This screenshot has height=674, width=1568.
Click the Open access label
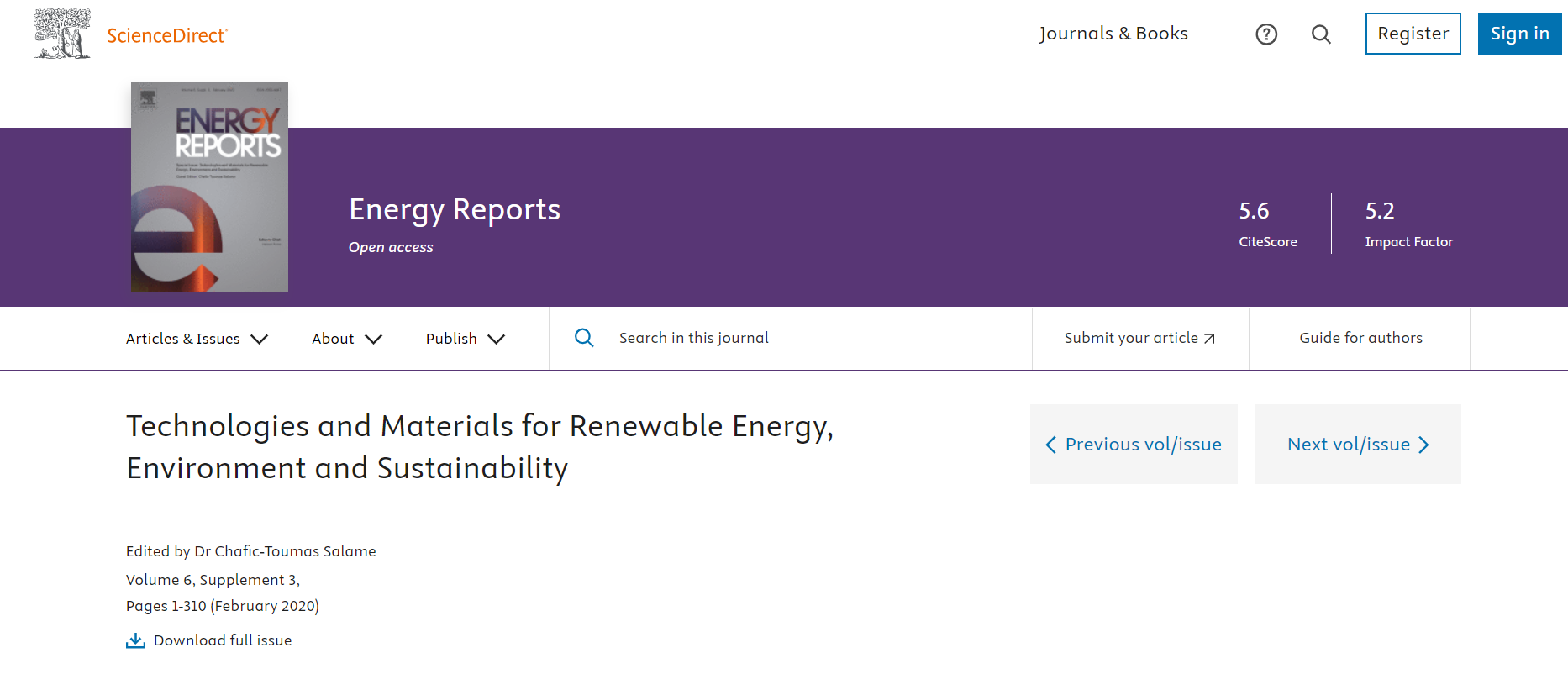[391, 247]
